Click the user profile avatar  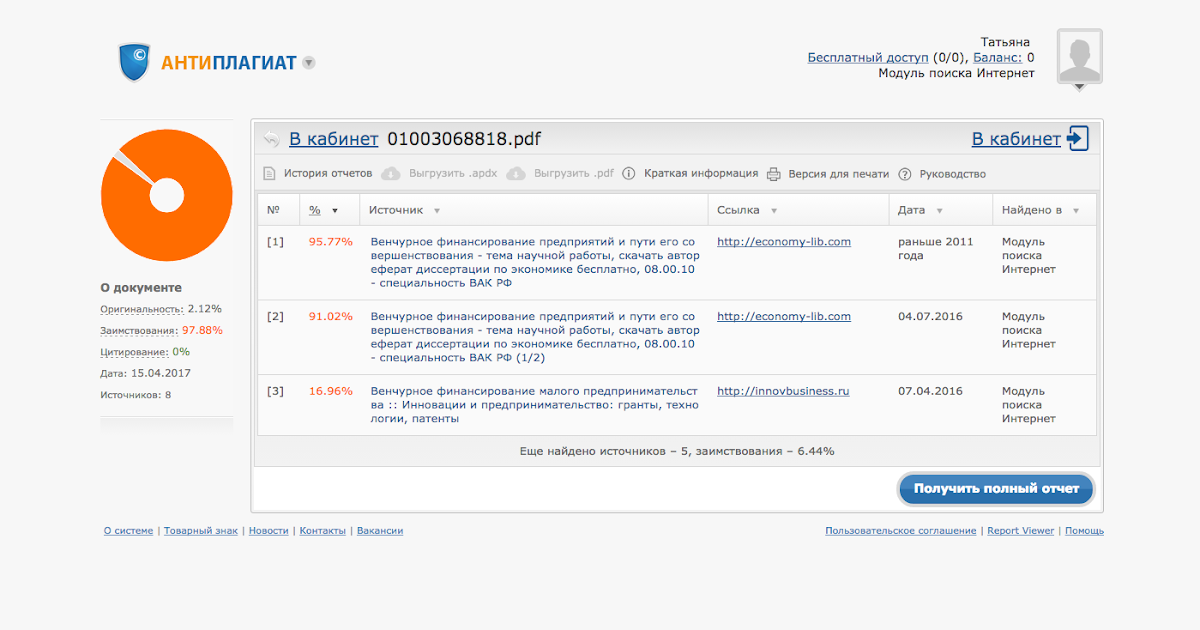(x=1079, y=58)
